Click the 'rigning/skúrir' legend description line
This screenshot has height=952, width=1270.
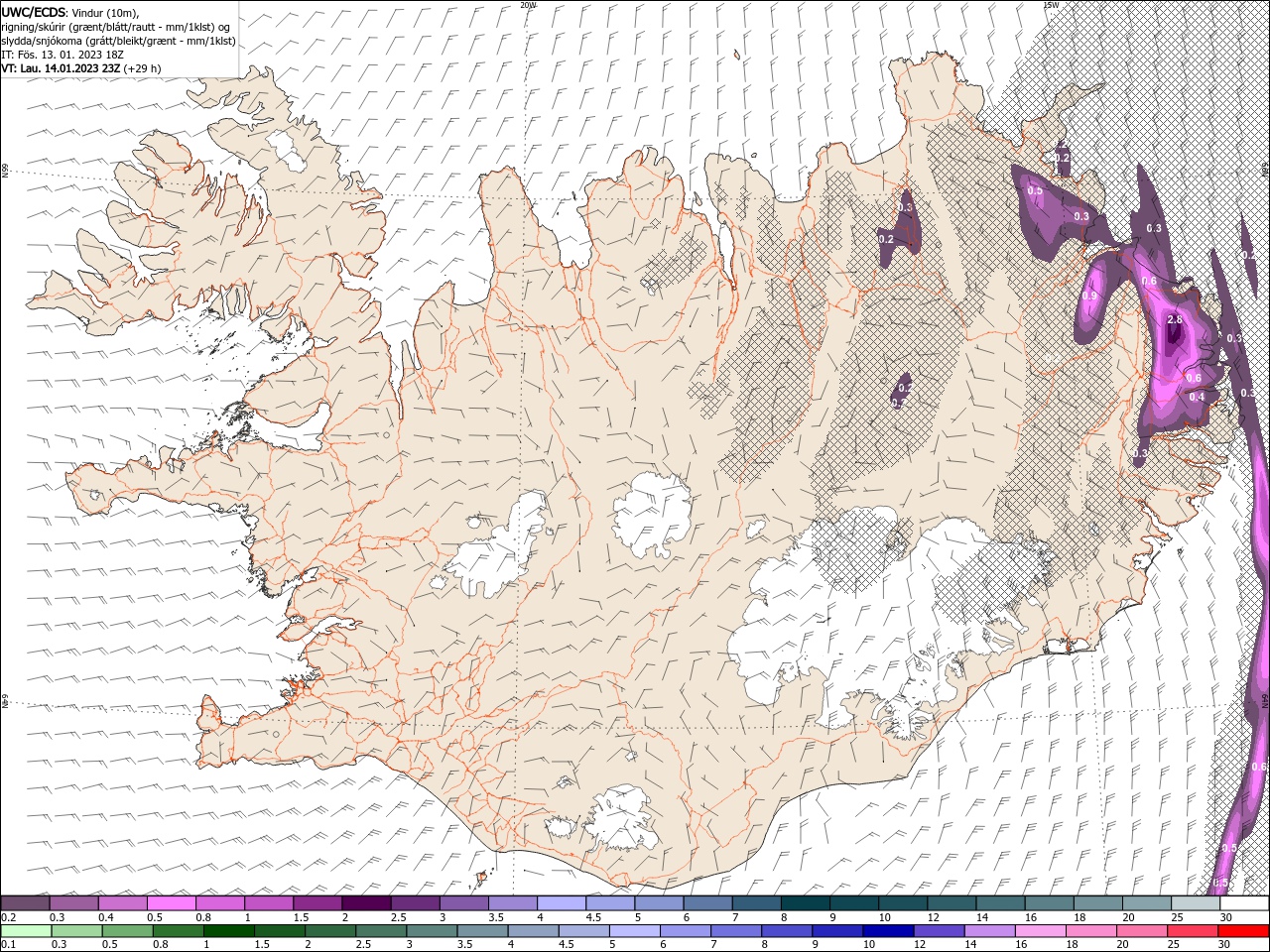[116, 27]
